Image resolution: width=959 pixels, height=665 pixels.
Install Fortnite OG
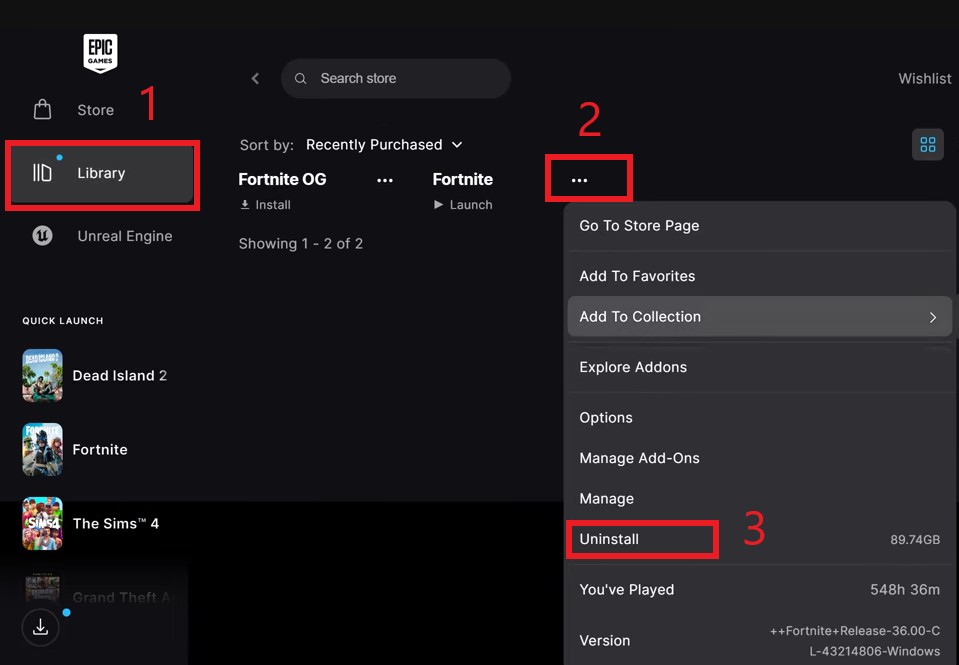coord(265,205)
